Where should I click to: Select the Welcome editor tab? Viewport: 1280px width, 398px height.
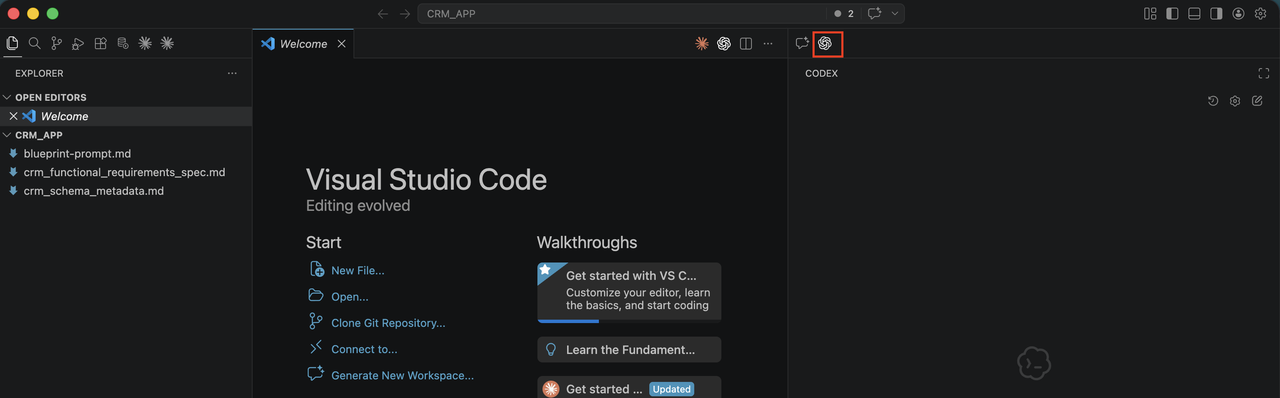303,44
